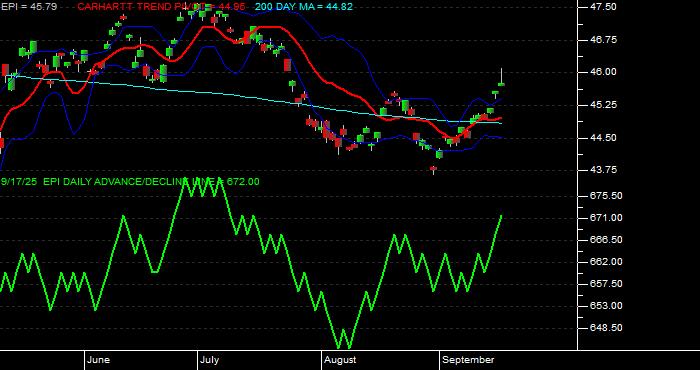Select the June month label
This screenshot has height=370, width=700.
[99, 360]
